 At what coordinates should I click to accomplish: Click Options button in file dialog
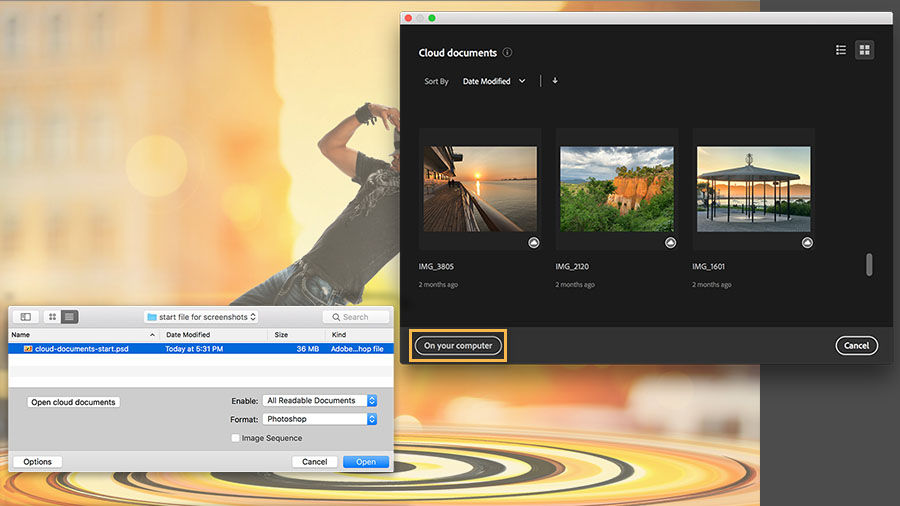tap(37, 462)
